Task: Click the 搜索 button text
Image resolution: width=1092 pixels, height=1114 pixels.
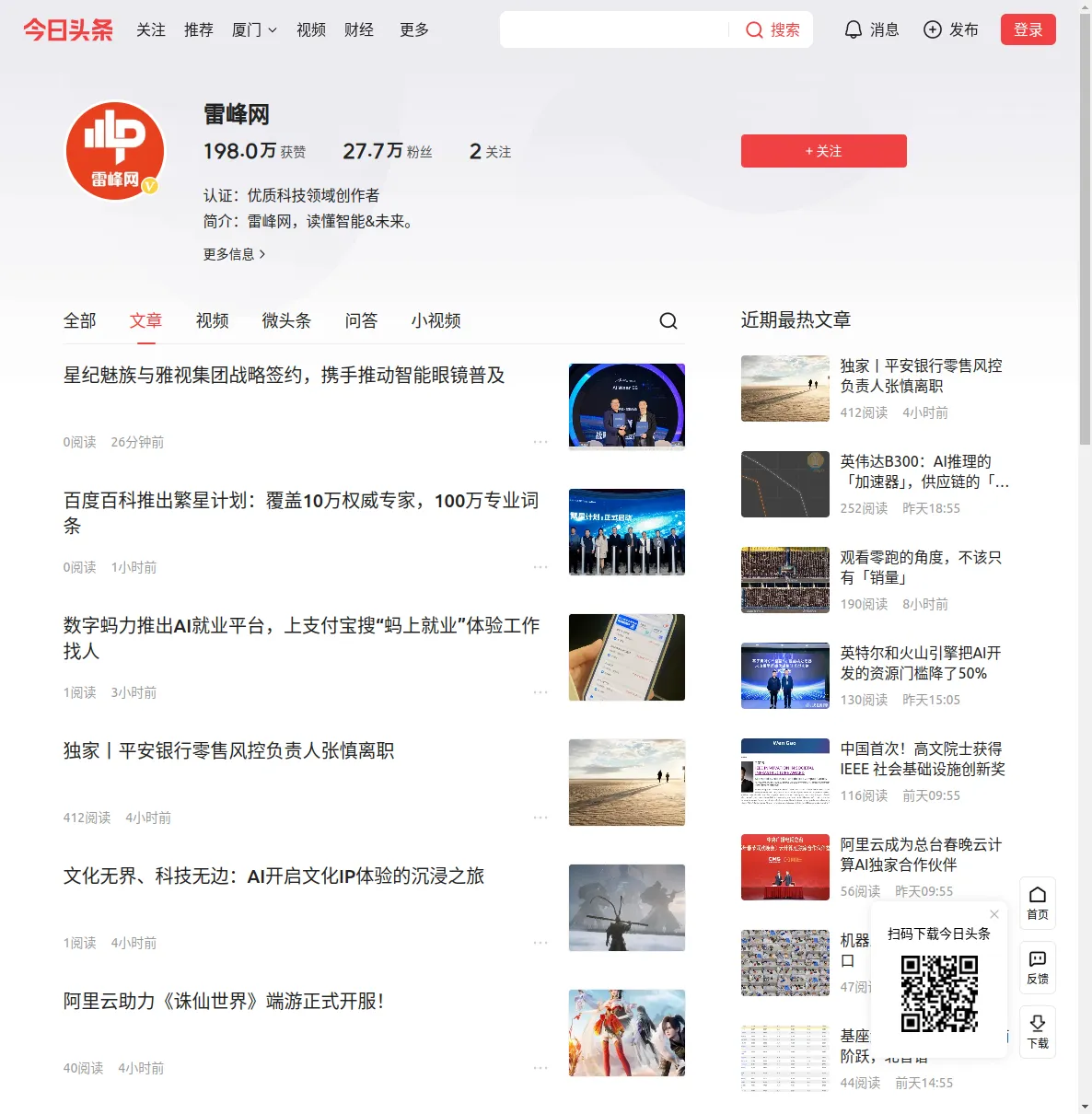Action: [785, 30]
